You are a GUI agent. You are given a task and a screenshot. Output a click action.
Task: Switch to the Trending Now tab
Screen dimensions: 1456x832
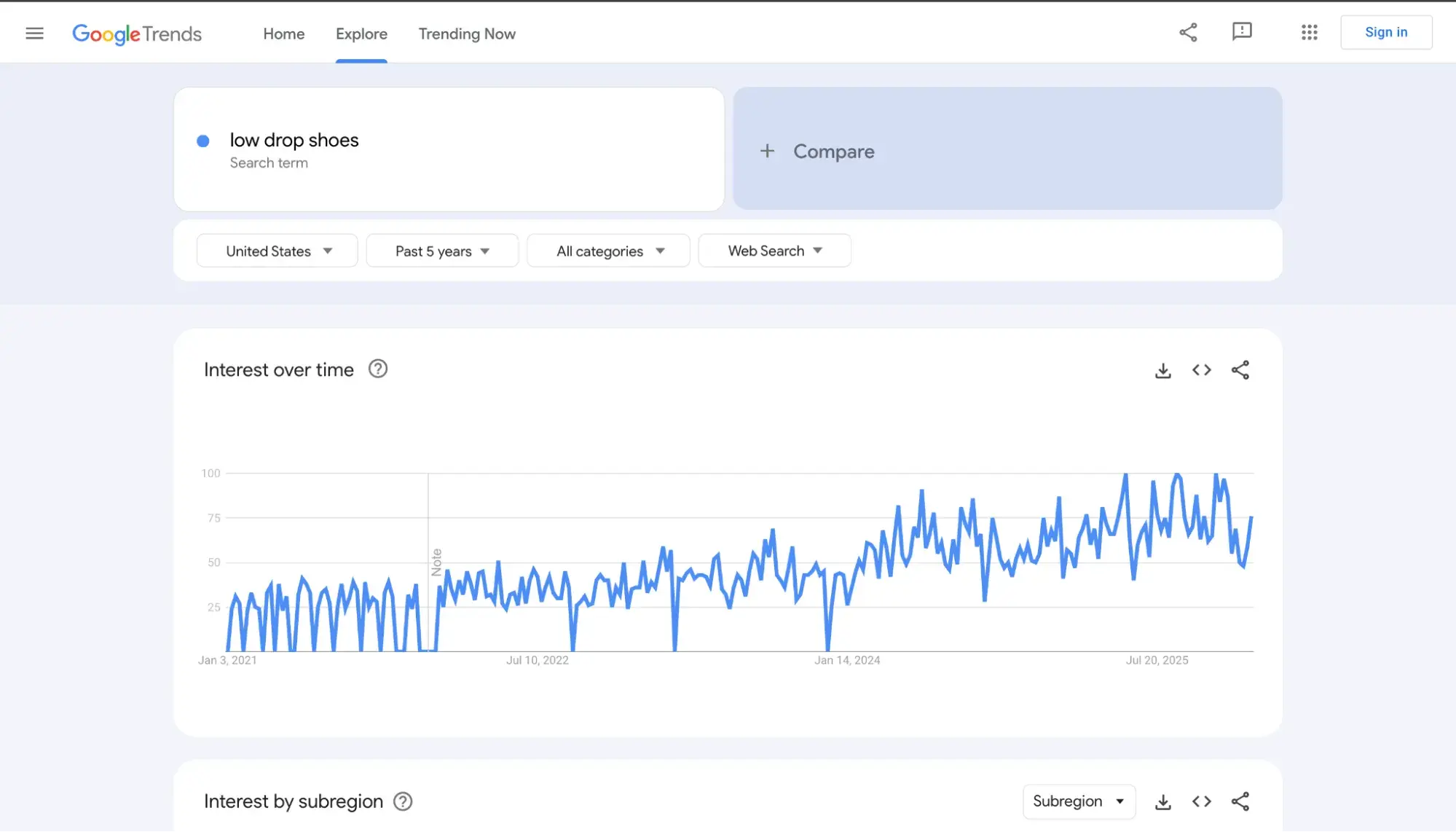tap(466, 34)
